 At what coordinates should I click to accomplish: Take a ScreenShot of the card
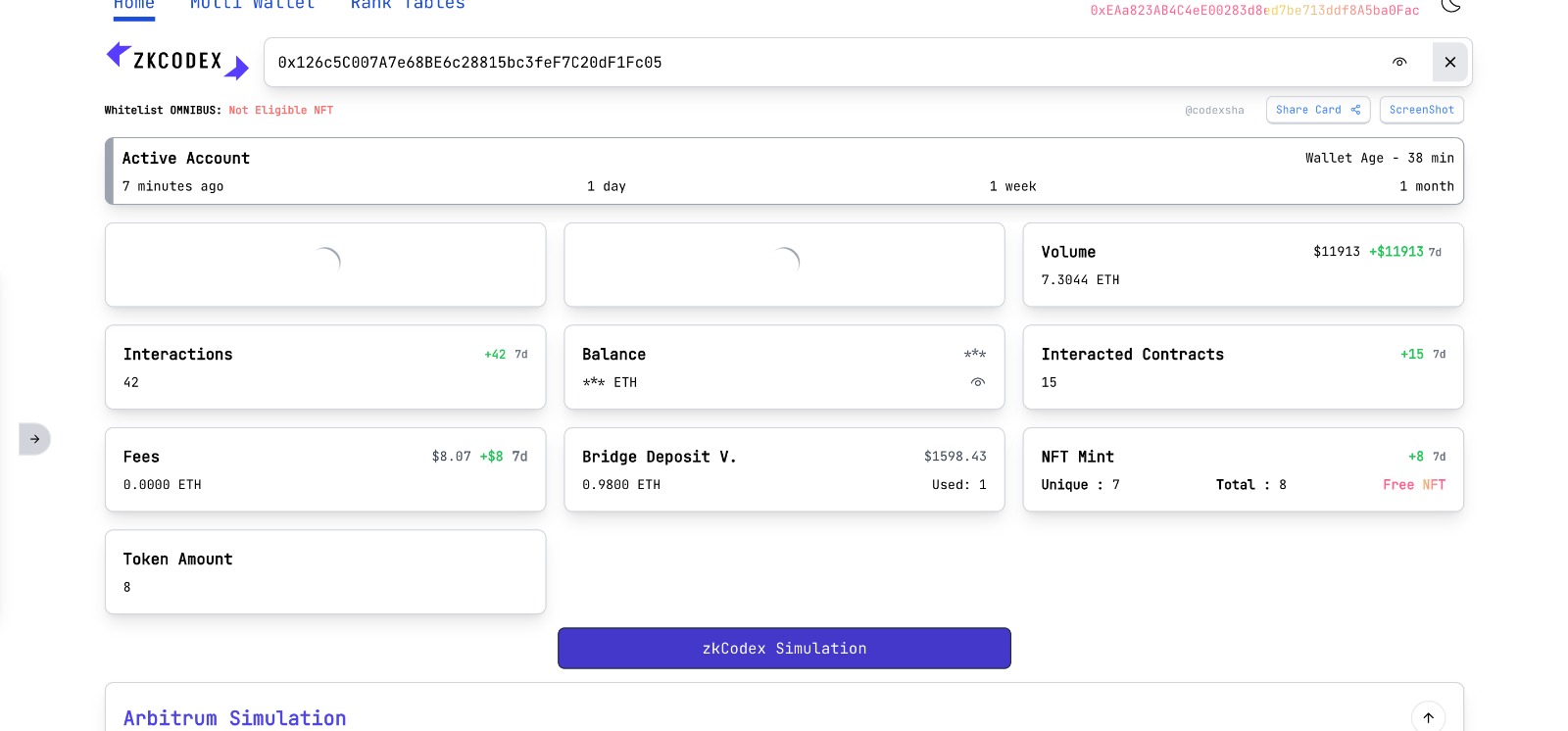(x=1422, y=110)
